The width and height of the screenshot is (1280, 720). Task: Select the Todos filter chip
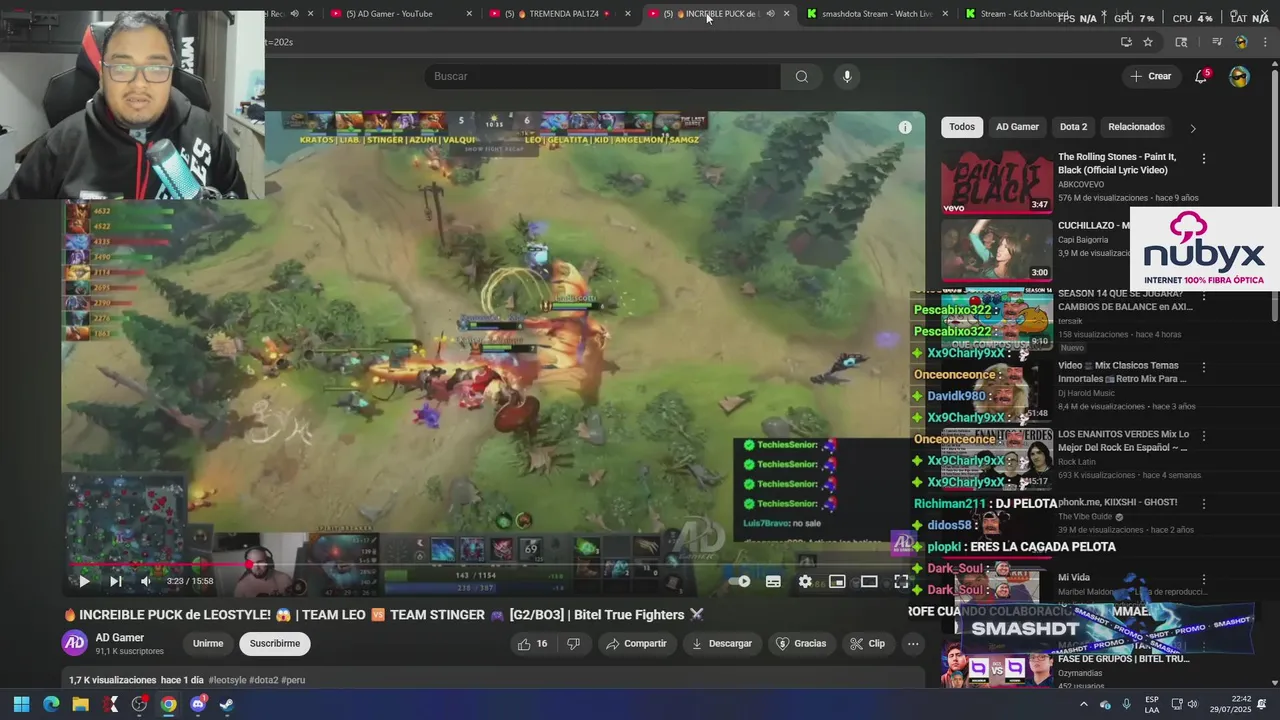pyautogui.click(x=962, y=127)
